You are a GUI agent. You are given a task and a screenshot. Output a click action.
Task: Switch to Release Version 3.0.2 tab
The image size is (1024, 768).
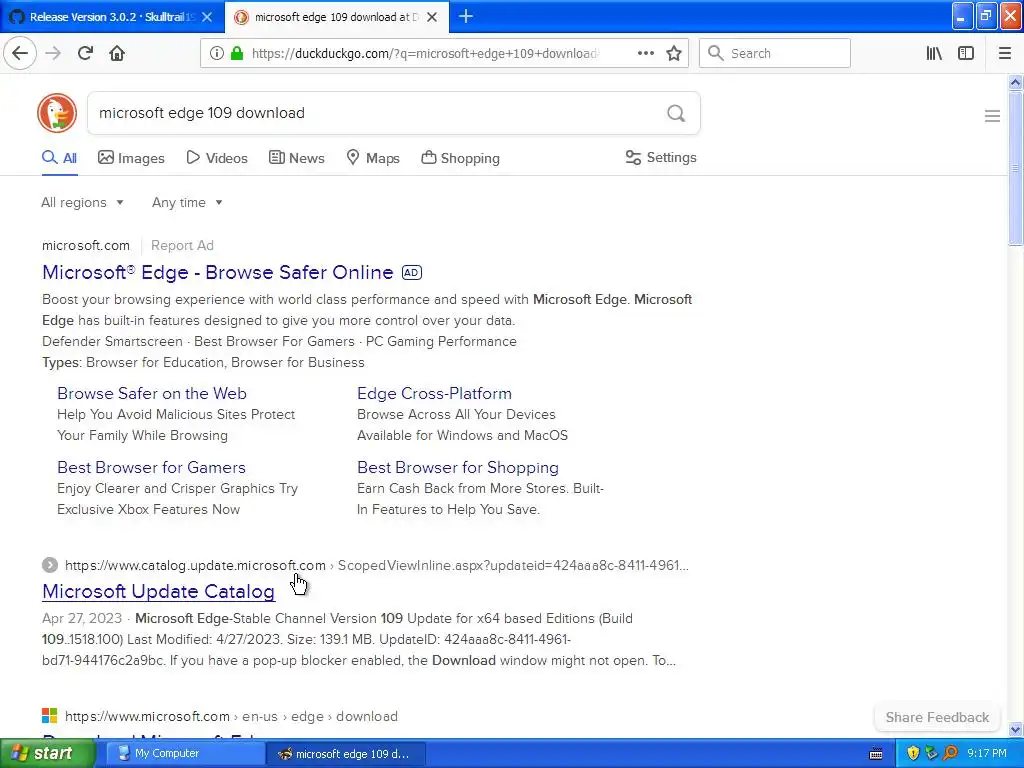point(112,17)
